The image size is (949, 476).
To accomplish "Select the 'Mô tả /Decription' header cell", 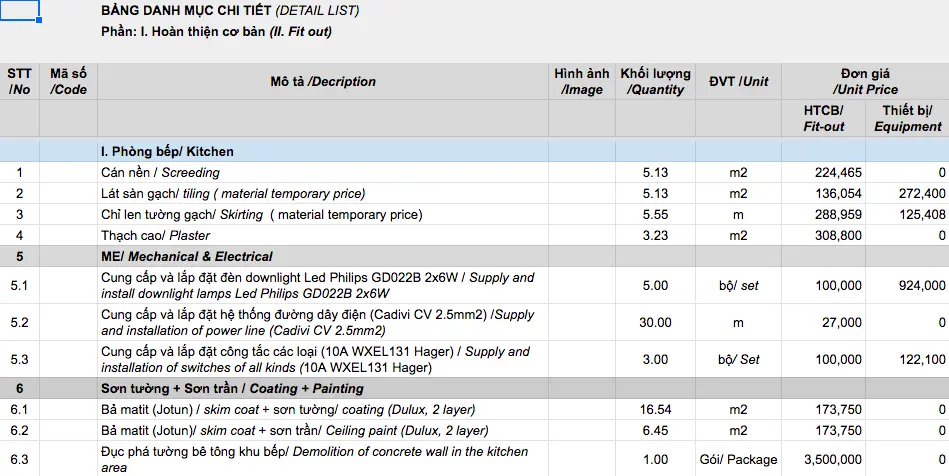I will (323, 82).
